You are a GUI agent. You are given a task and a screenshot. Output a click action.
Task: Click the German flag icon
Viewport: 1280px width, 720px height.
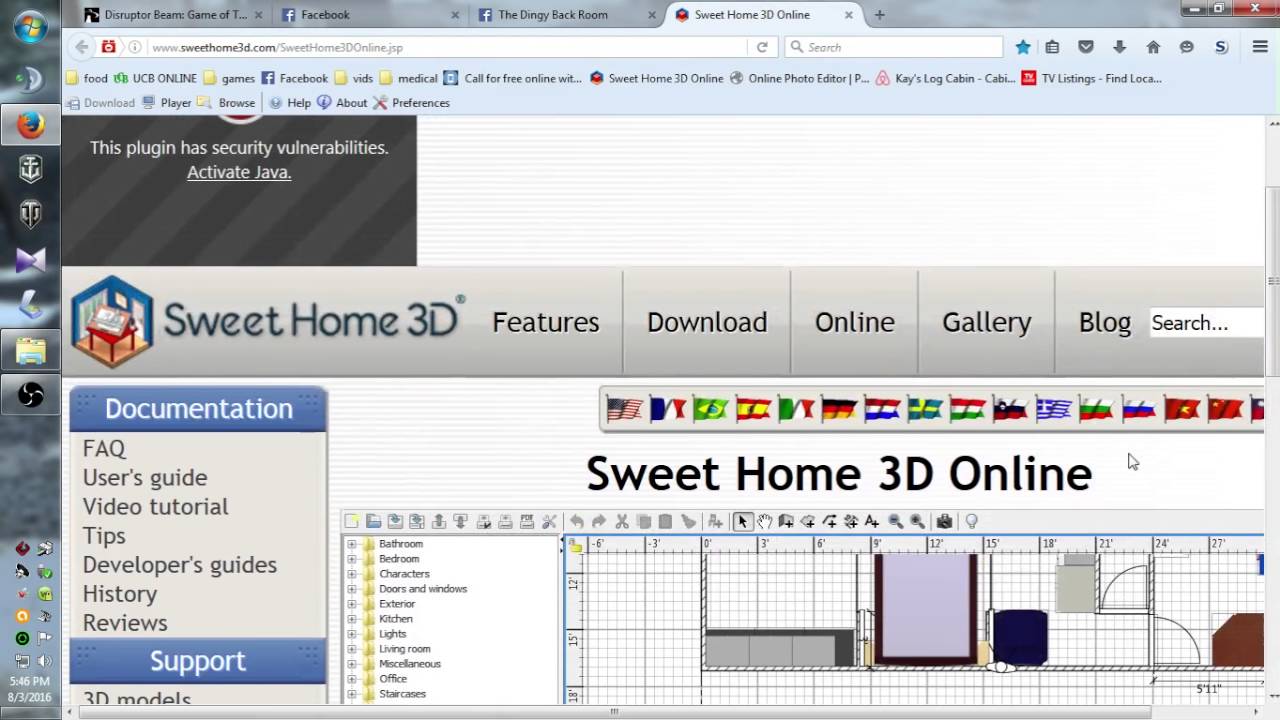click(839, 409)
